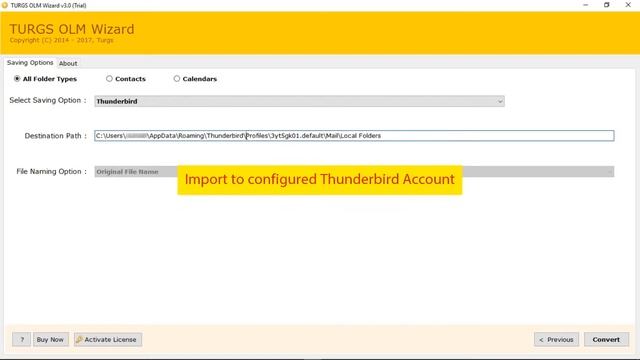Click inside the Destination Path field
This screenshot has width=640, height=360.
coord(354,136)
